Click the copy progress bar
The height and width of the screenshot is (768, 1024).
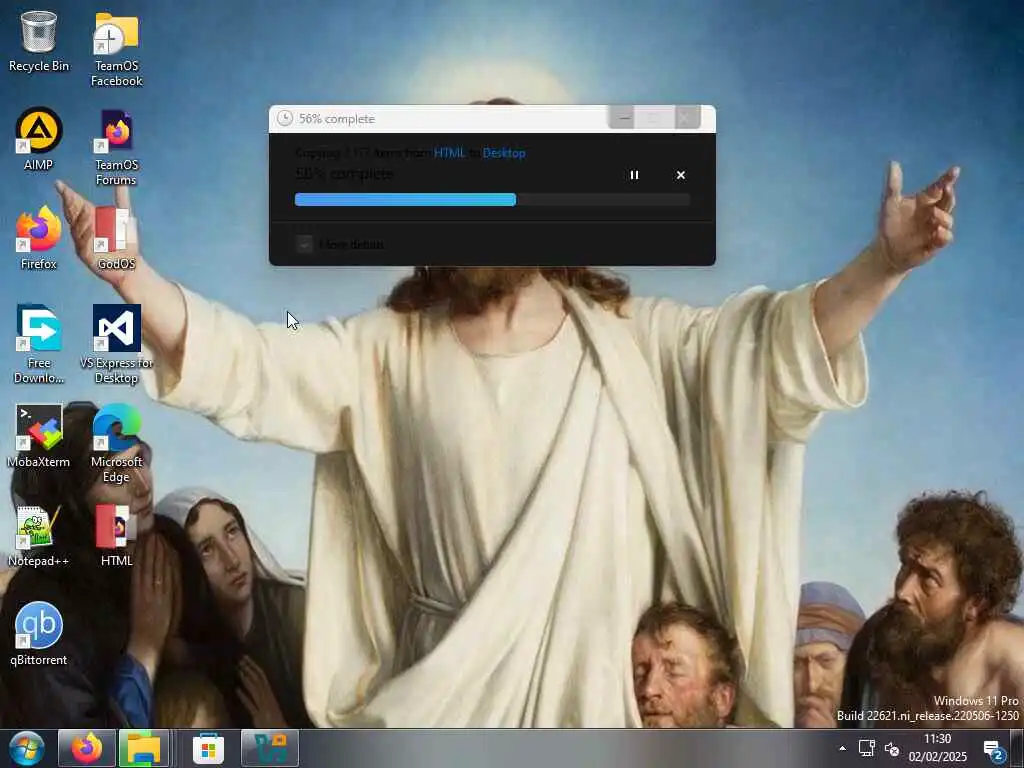coord(492,200)
